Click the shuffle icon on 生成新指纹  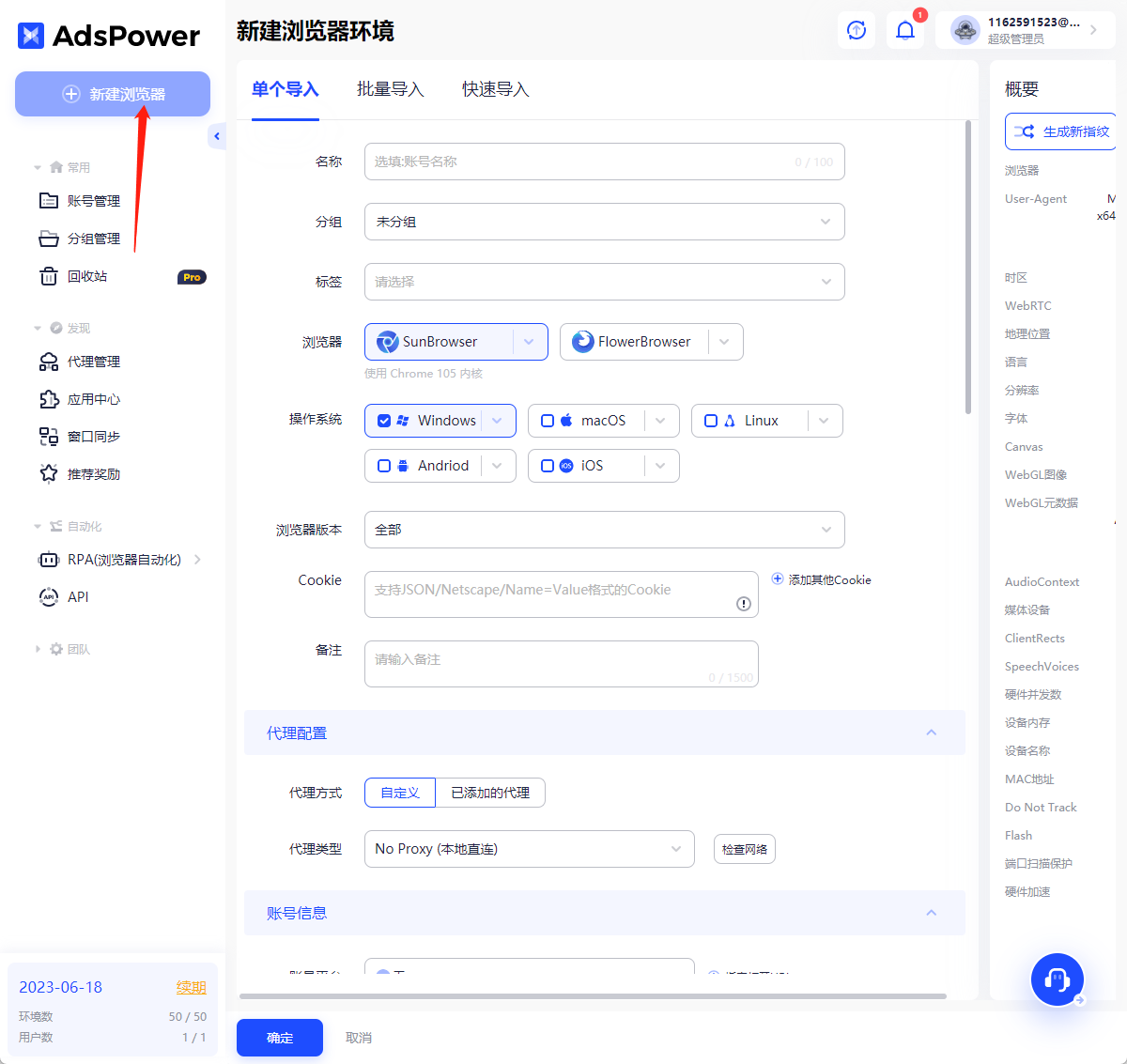(x=1025, y=131)
